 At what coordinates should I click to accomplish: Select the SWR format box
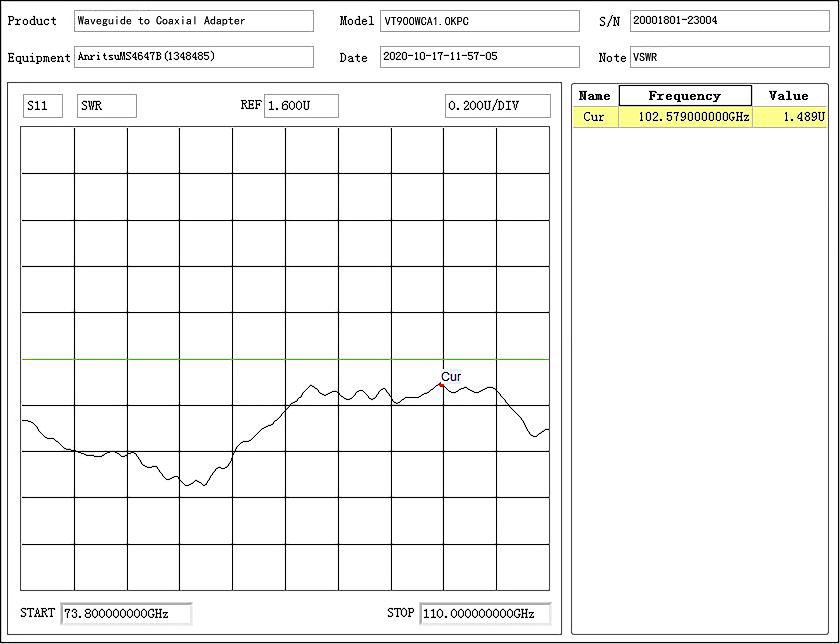pyautogui.click(x=107, y=106)
